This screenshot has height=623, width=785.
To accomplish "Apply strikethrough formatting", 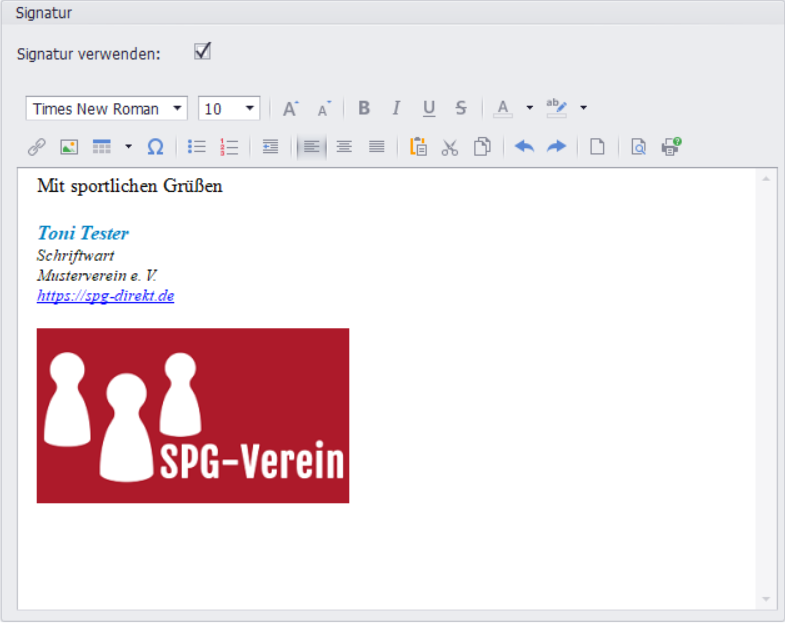I will (x=460, y=108).
